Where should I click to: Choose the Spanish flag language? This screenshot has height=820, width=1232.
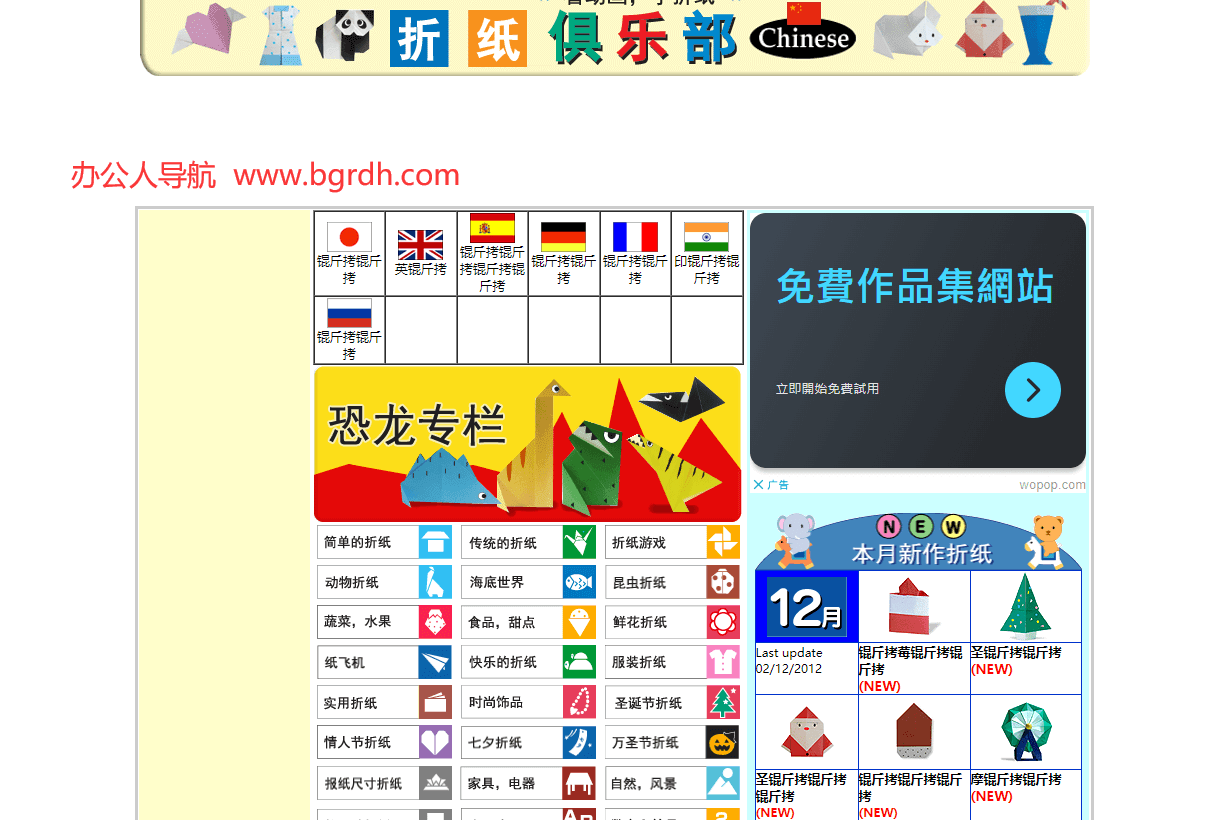(x=492, y=228)
